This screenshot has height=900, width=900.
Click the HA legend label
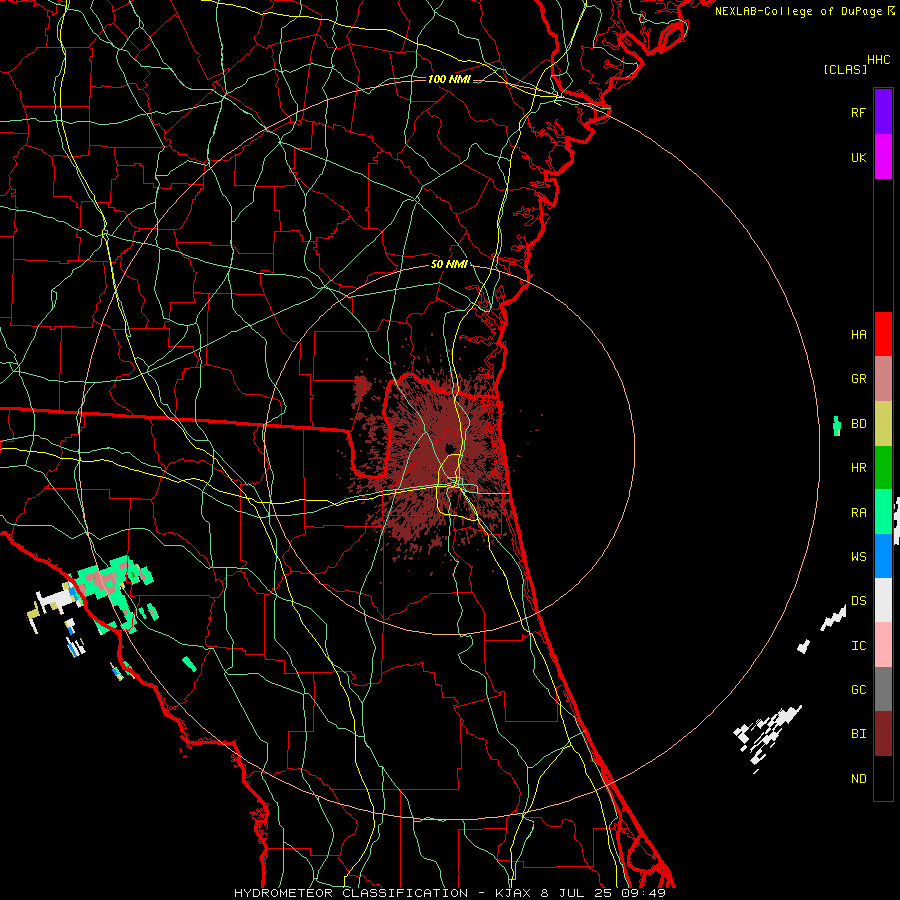pos(858,334)
